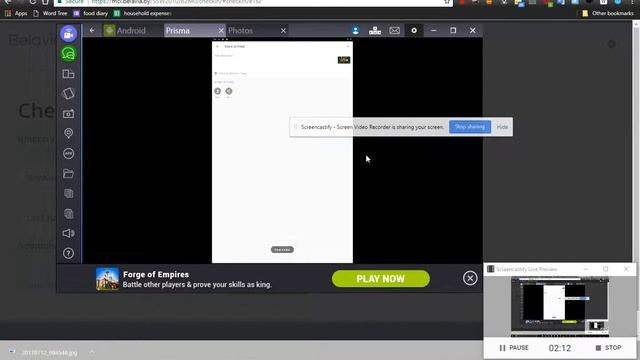
Task: Open the file folder icon in sidebar
Action: click(x=68, y=174)
